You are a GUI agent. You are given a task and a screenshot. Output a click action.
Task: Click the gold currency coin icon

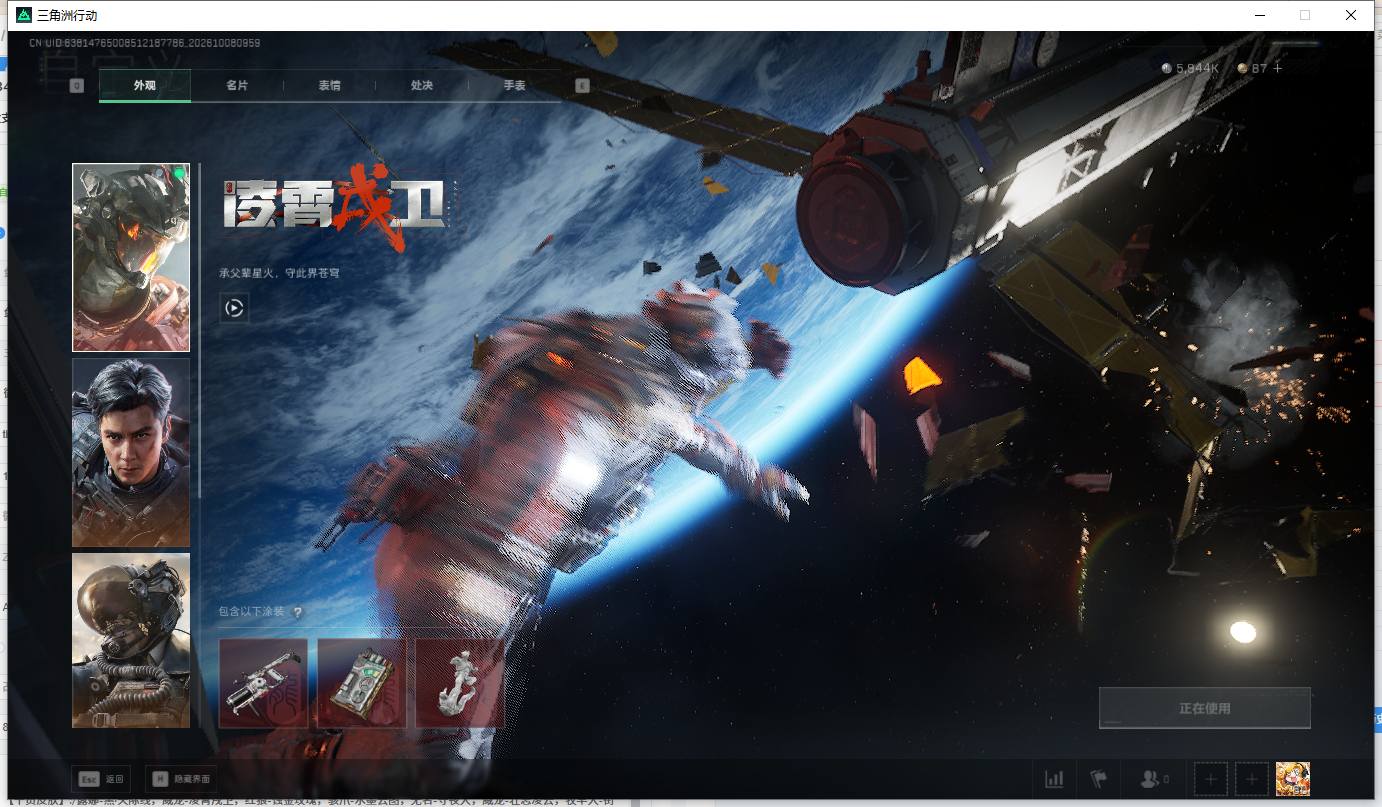(1242, 68)
